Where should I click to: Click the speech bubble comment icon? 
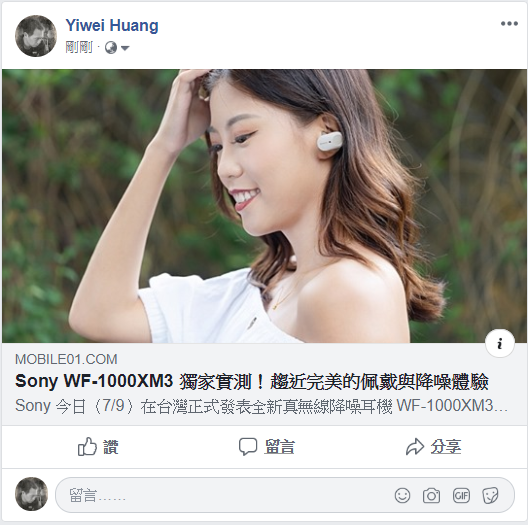pos(248,447)
